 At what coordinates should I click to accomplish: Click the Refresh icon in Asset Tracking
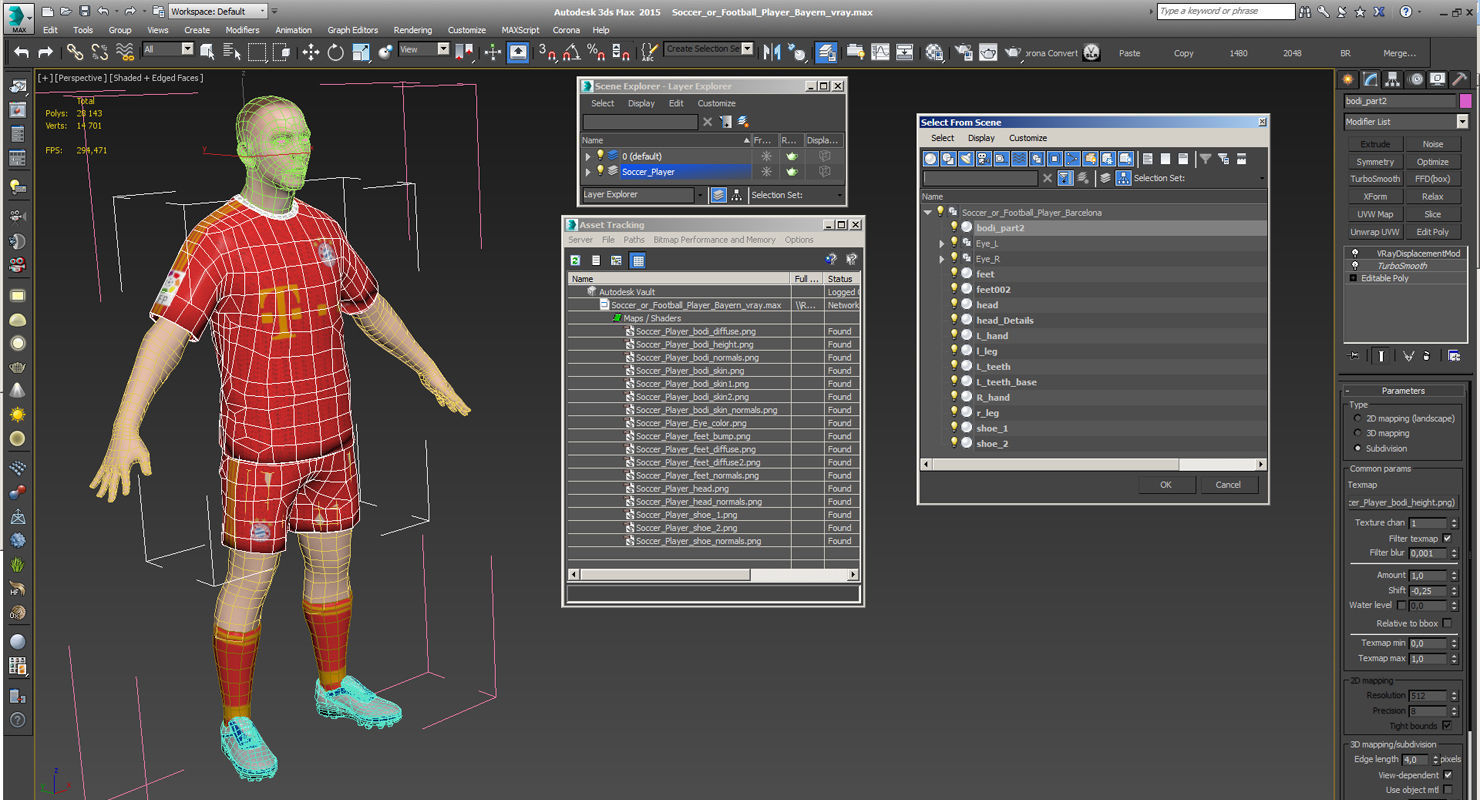(x=576, y=260)
